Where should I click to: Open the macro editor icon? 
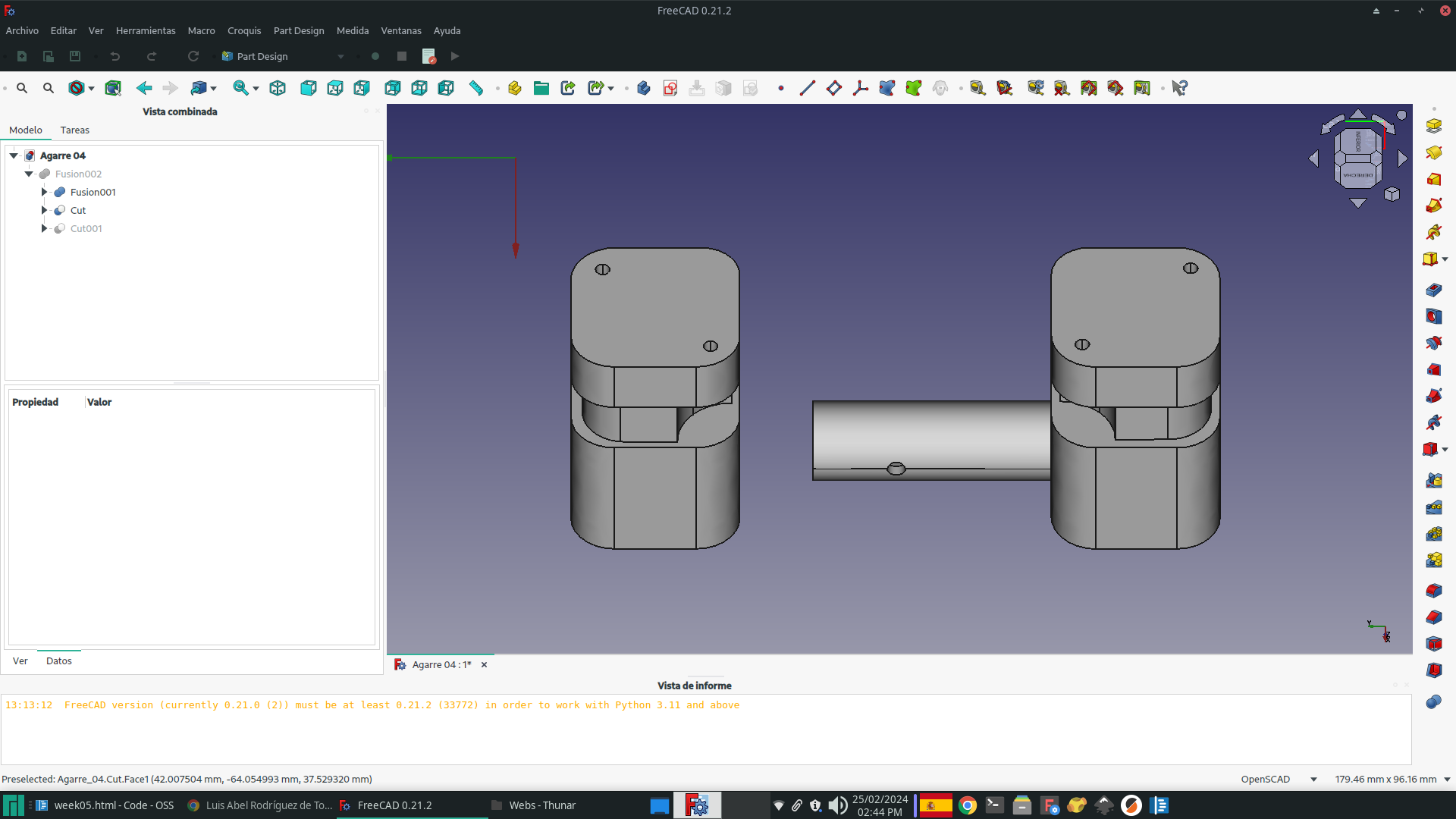[428, 56]
